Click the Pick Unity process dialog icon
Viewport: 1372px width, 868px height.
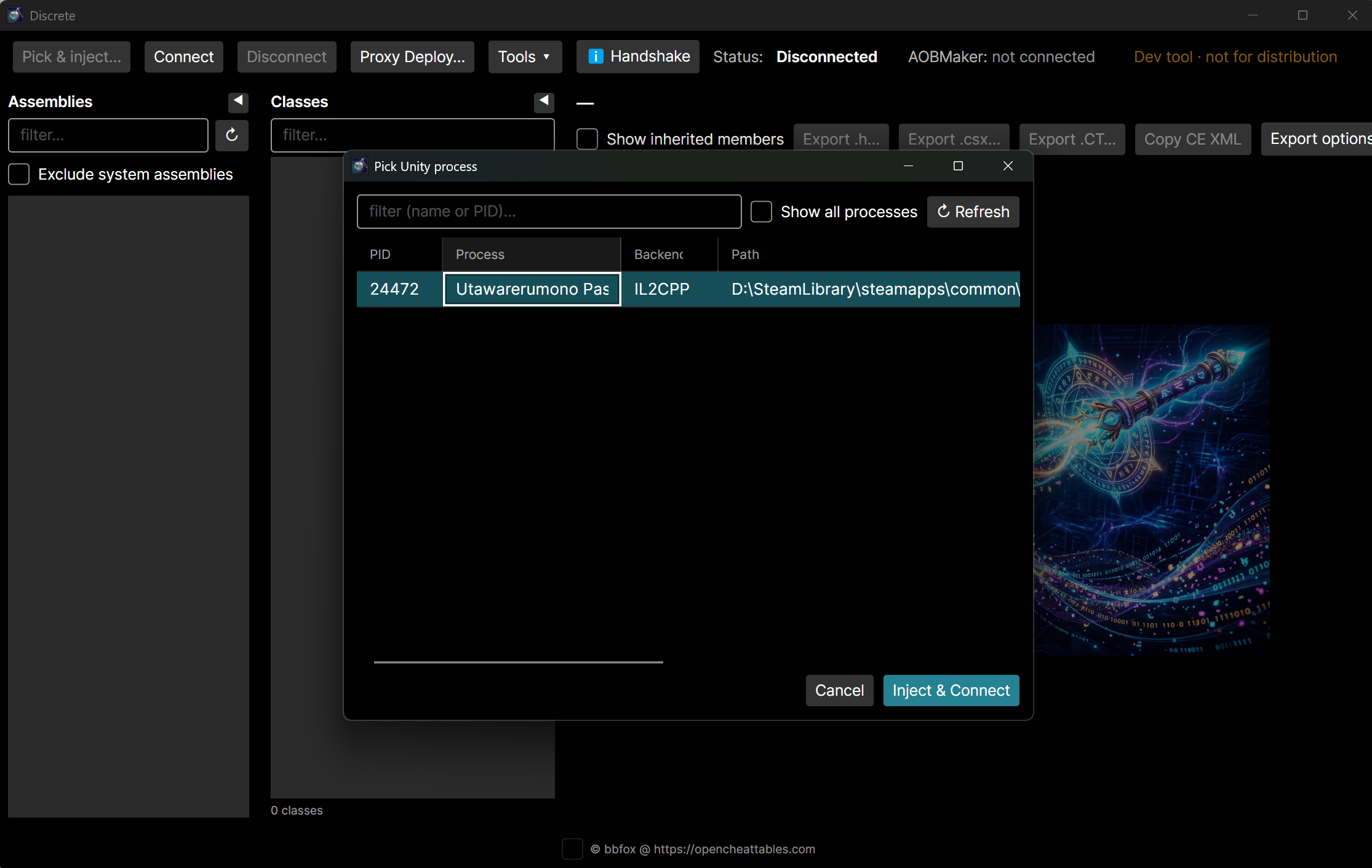[360, 166]
